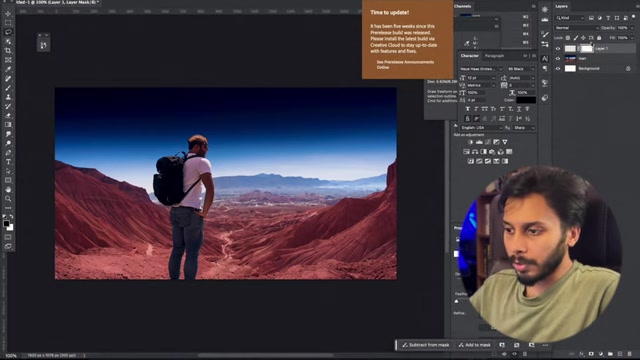This screenshot has width=640, height=360.
Task: Select the Layer 1 mask thumbnail
Action: [587, 49]
